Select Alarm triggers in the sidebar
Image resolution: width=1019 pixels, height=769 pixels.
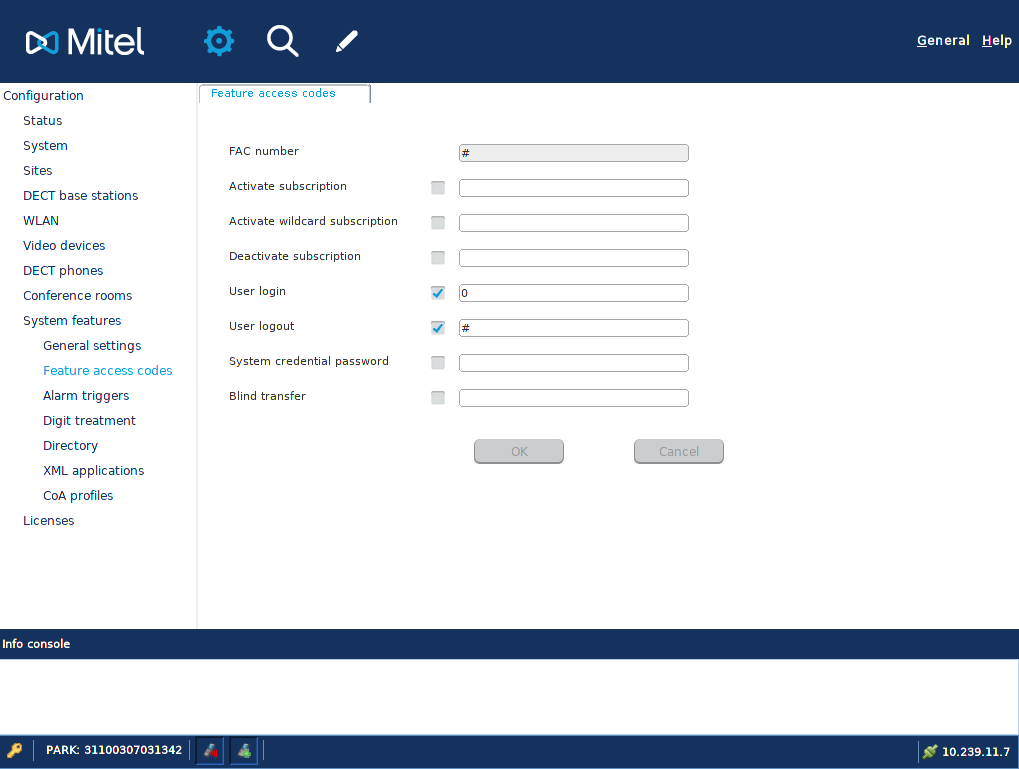86,396
